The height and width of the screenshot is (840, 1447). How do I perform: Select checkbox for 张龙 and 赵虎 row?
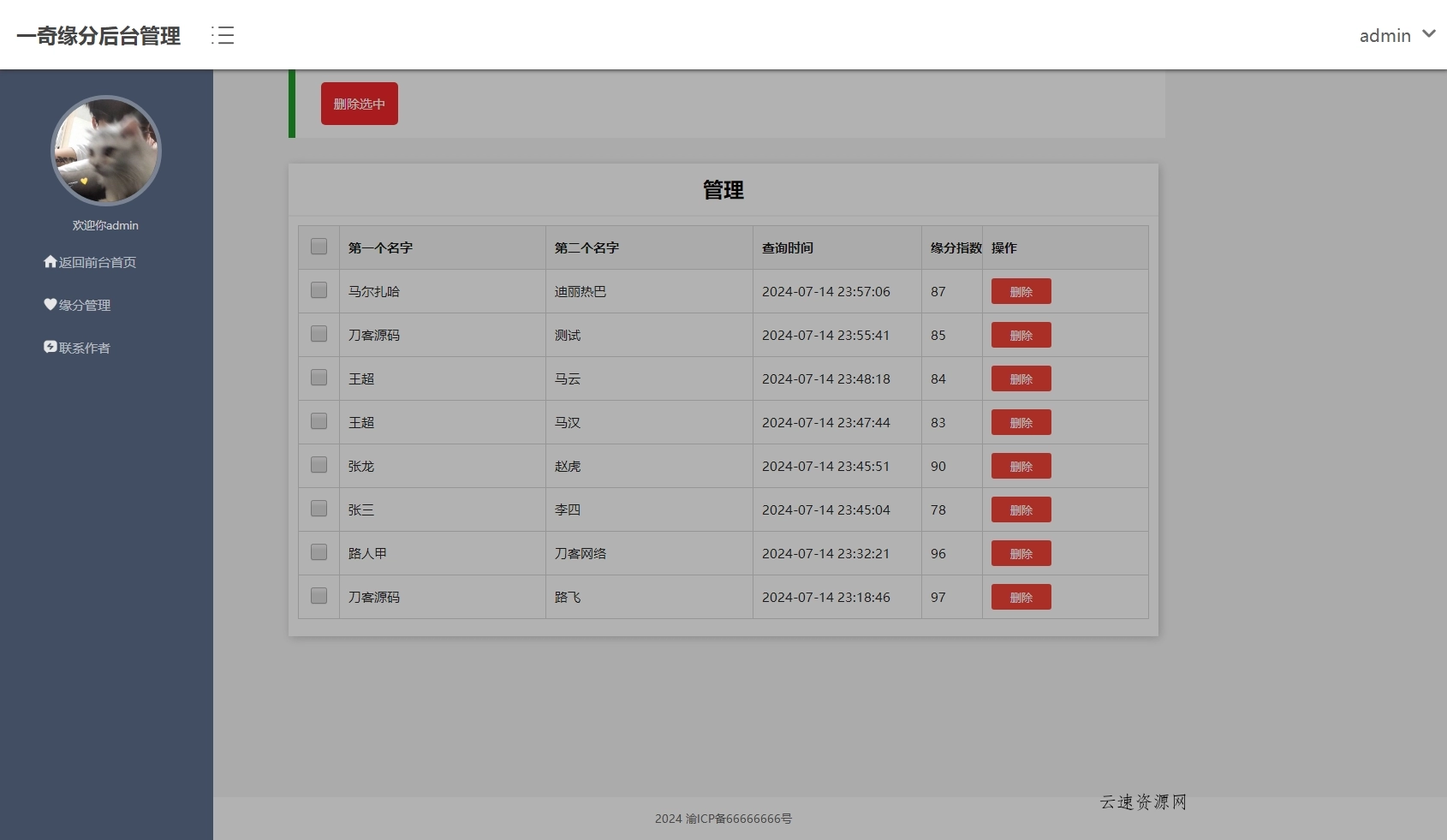319,465
